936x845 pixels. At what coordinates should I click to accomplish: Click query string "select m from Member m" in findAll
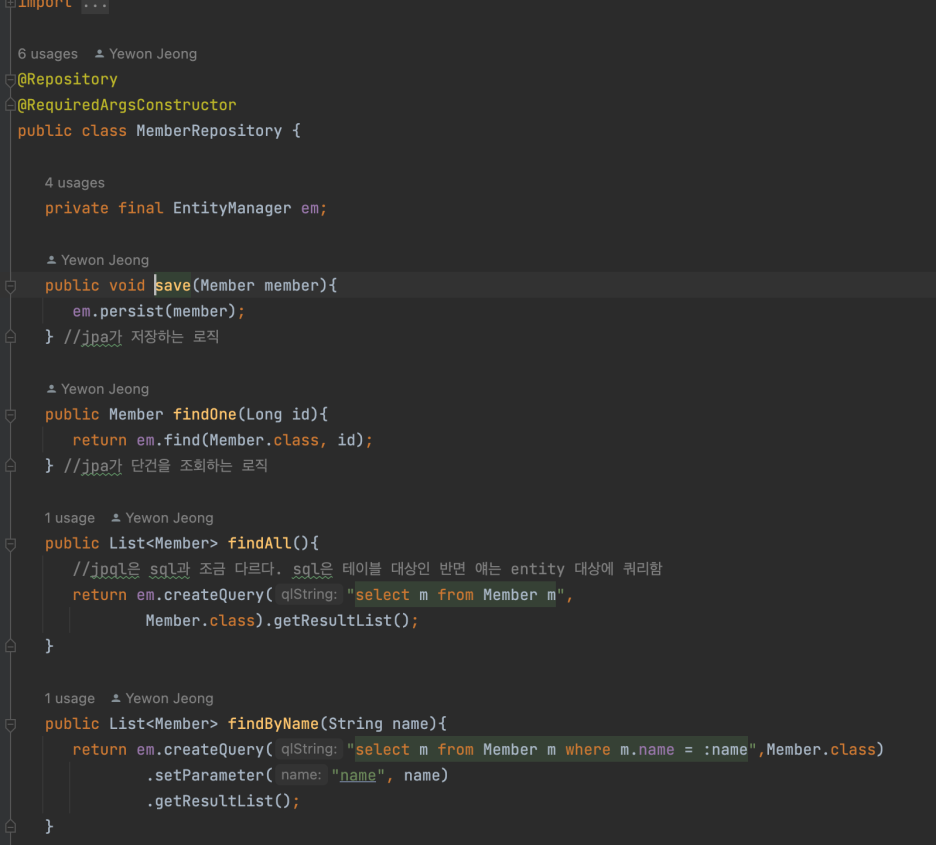coord(455,595)
